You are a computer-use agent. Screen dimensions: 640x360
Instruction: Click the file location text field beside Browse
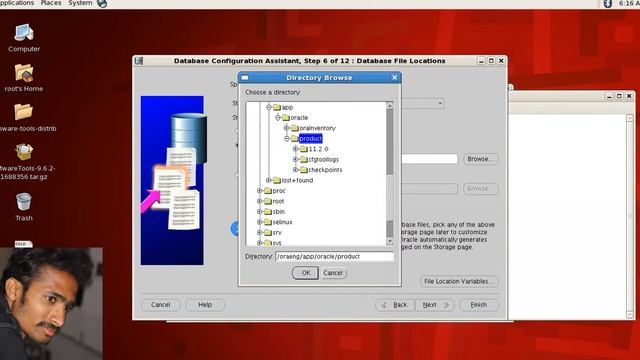click(430, 159)
